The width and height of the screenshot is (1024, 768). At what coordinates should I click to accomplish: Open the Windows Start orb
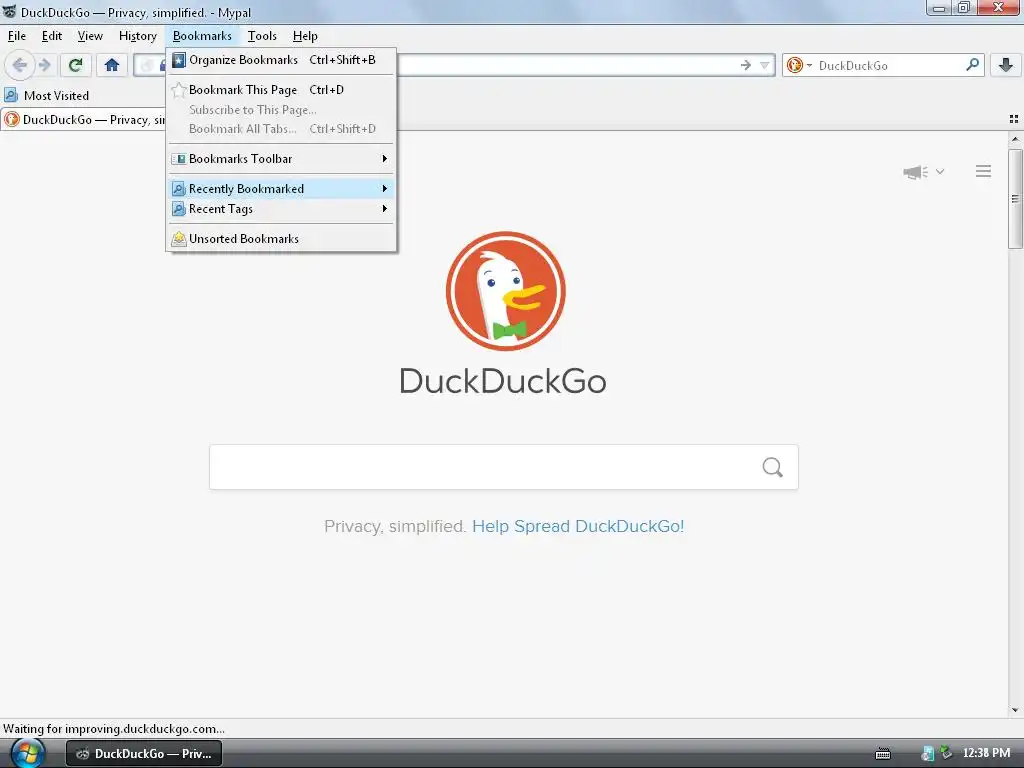point(27,753)
